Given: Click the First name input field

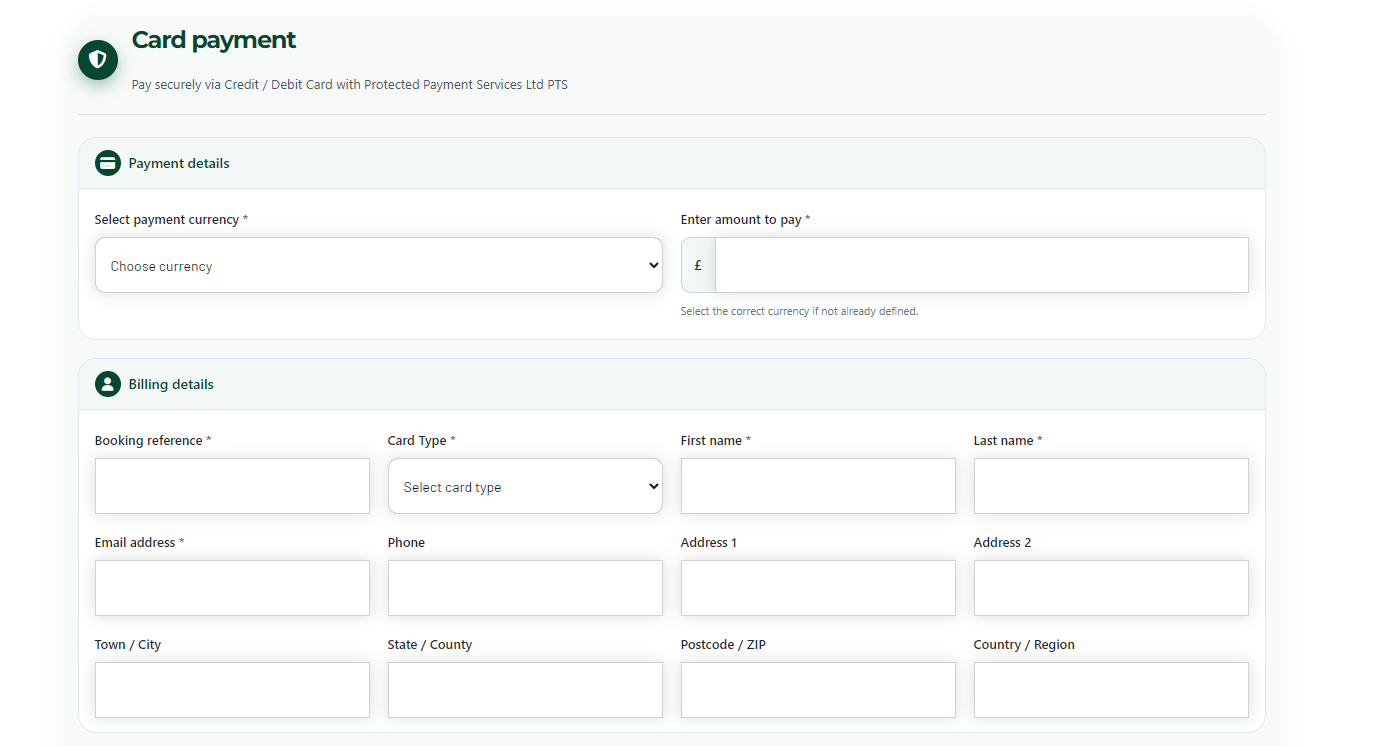Looking at the screenshot, I should click(x=818, y=486).
